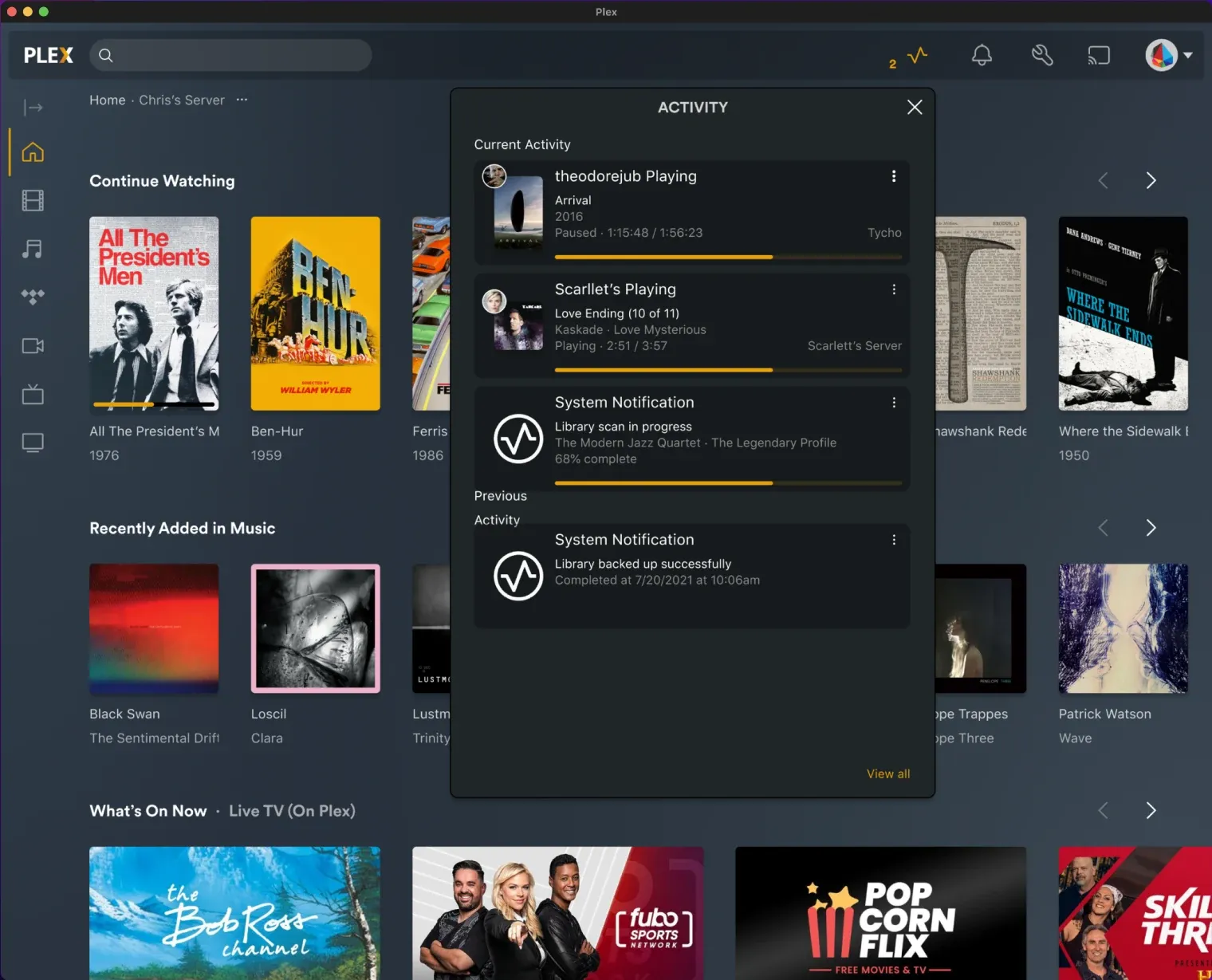Click The Sentimental Drift album text
The width and height of the screenshot is (1212, 980).
coord(155,738)
